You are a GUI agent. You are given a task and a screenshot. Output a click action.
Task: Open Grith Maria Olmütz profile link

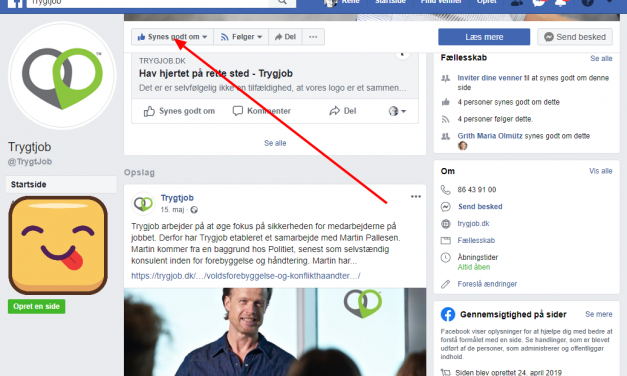[490, 136]
